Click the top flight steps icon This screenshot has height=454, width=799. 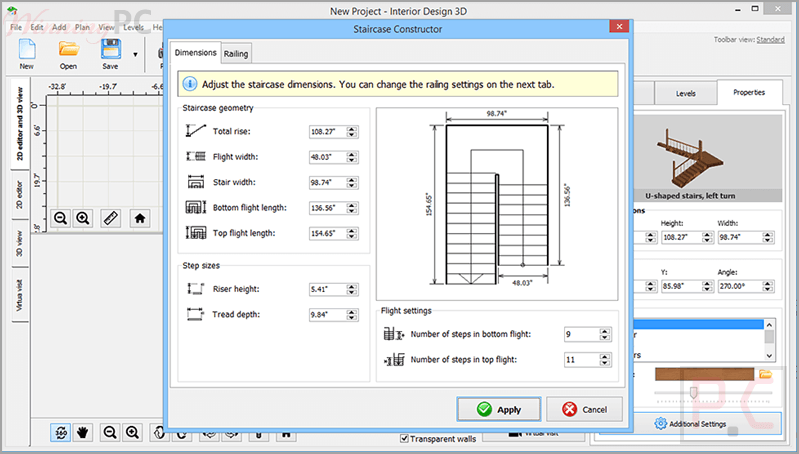click(x=394, y=360)
